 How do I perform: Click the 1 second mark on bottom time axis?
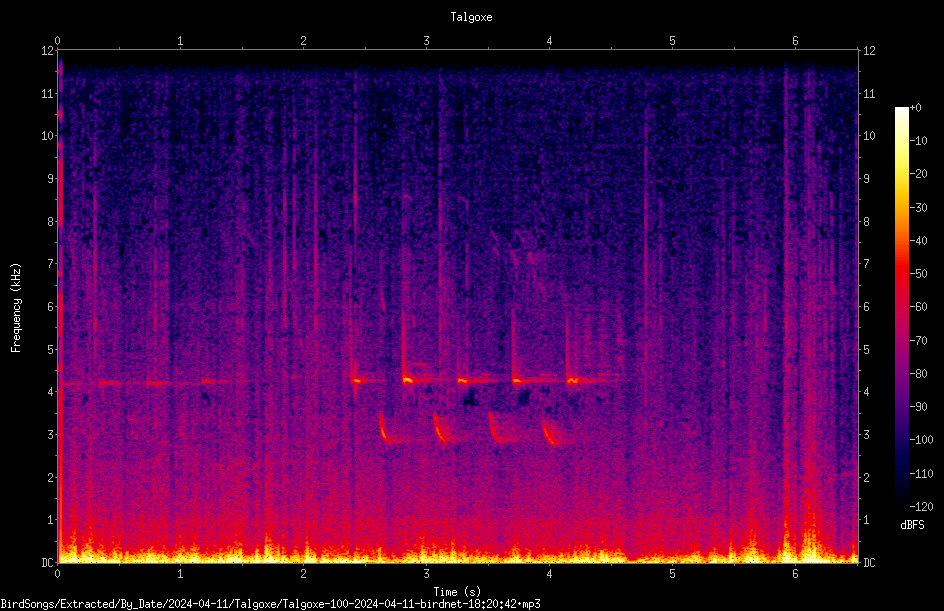180,574
